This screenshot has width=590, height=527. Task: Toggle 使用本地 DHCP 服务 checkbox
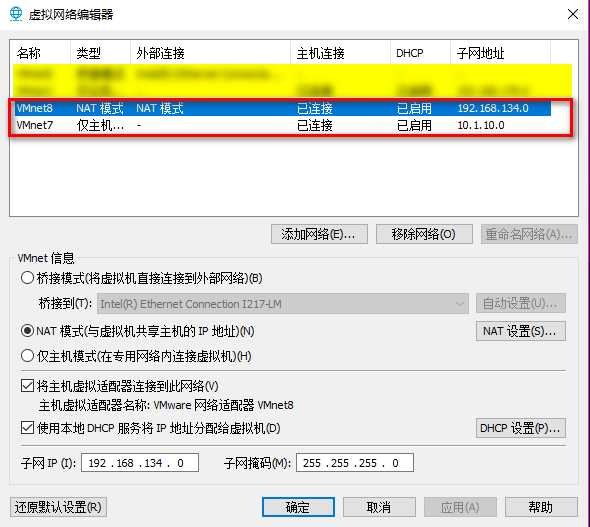pos(27,428)
